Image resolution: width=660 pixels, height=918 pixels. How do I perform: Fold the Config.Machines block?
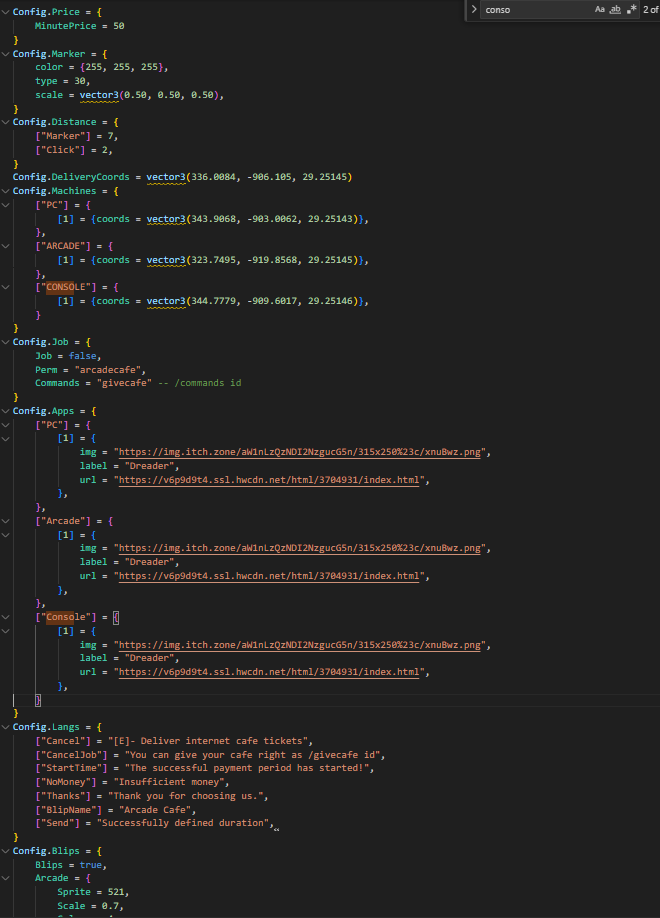coord(5,191)
